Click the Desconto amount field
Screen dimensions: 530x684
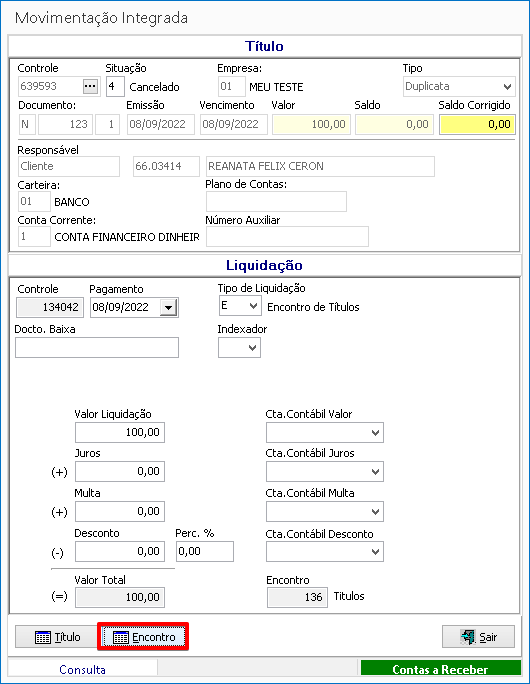(x=120, y=551)
